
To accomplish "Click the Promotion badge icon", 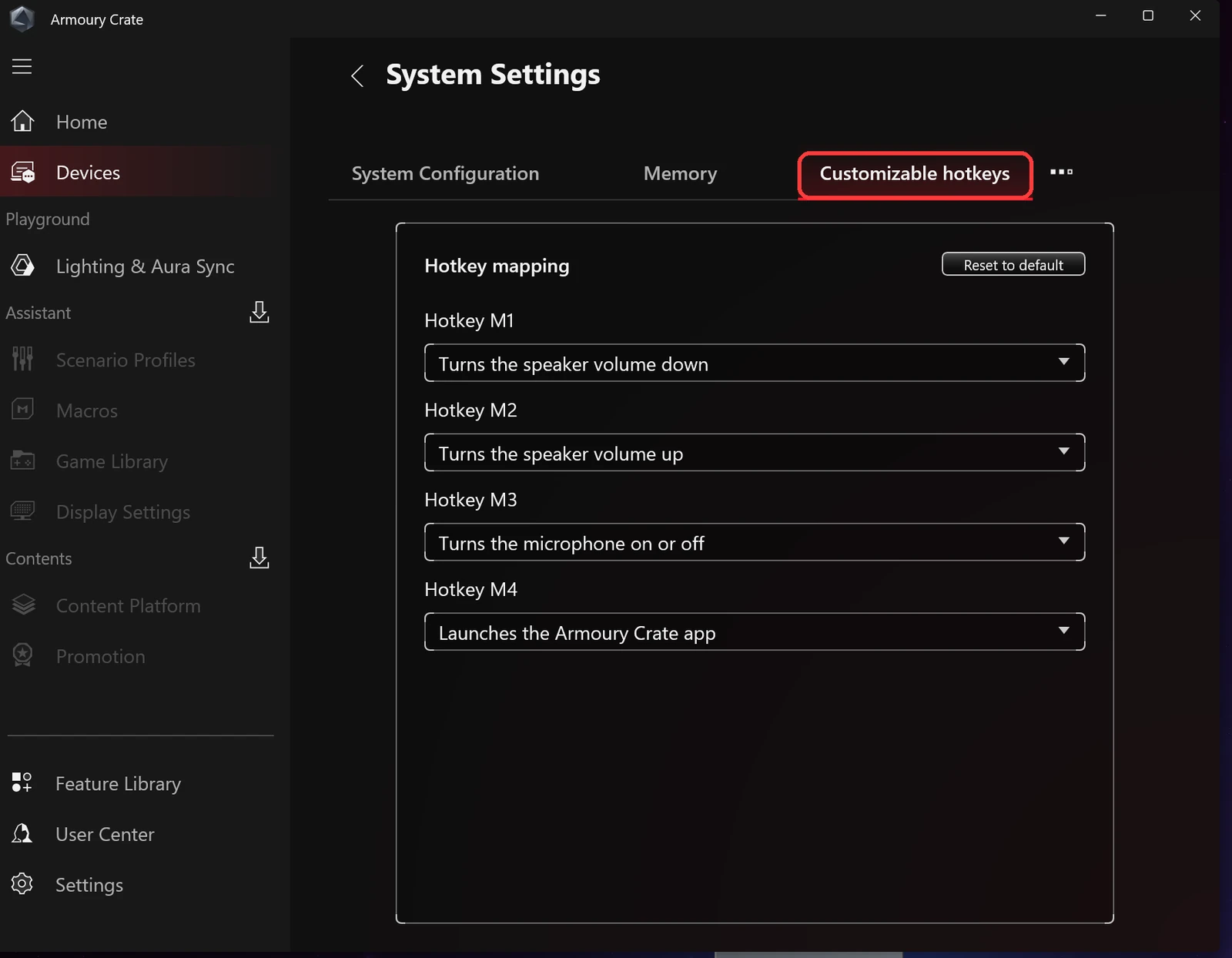I will (x=22, y=655).
